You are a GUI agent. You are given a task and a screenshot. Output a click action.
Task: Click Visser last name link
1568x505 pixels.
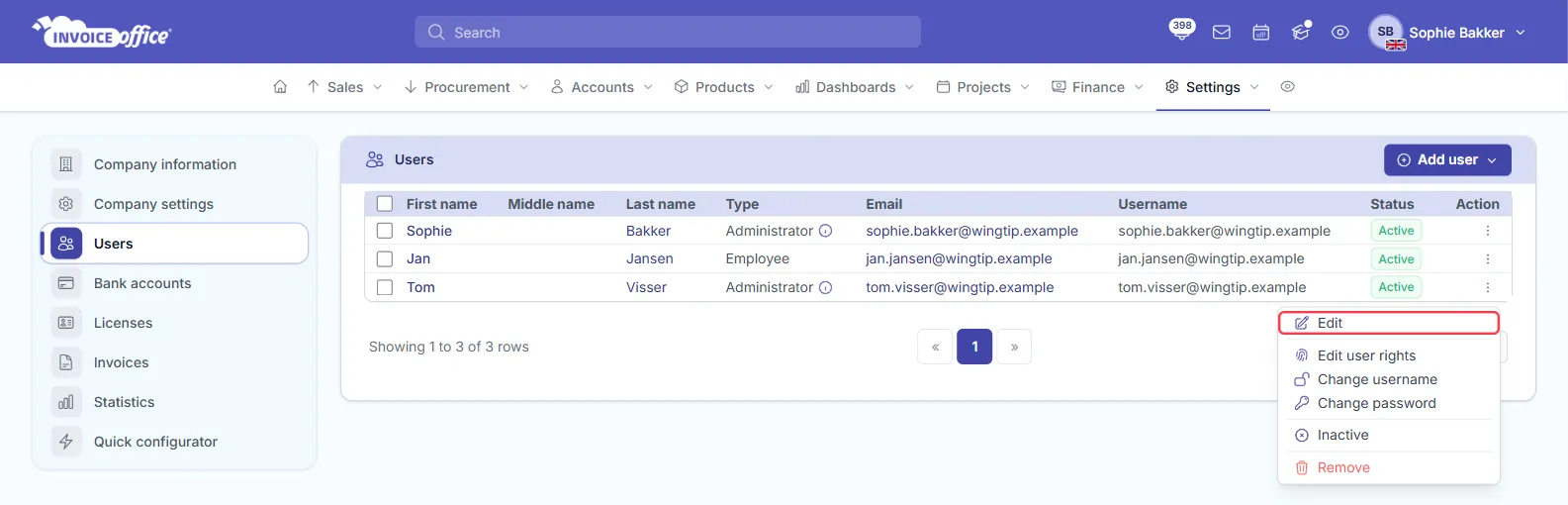pyautogui.click(x=647, y=287)
